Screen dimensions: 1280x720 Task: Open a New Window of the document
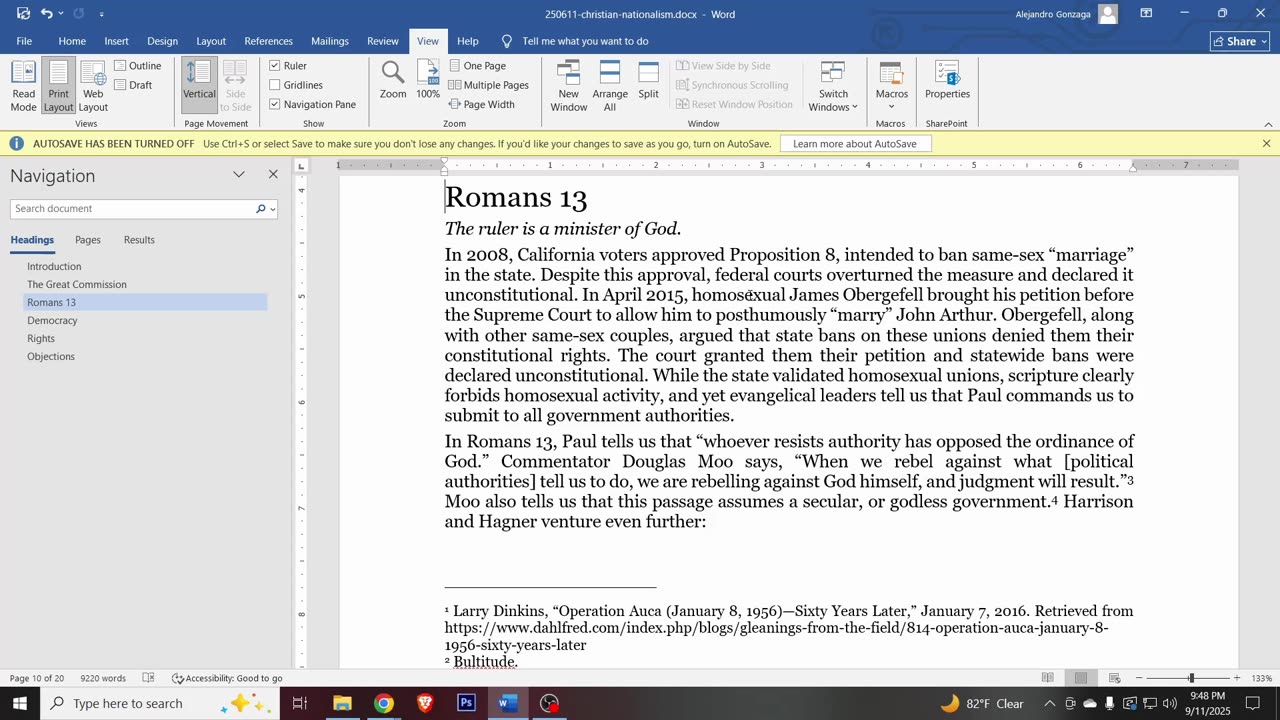point(568,86)
